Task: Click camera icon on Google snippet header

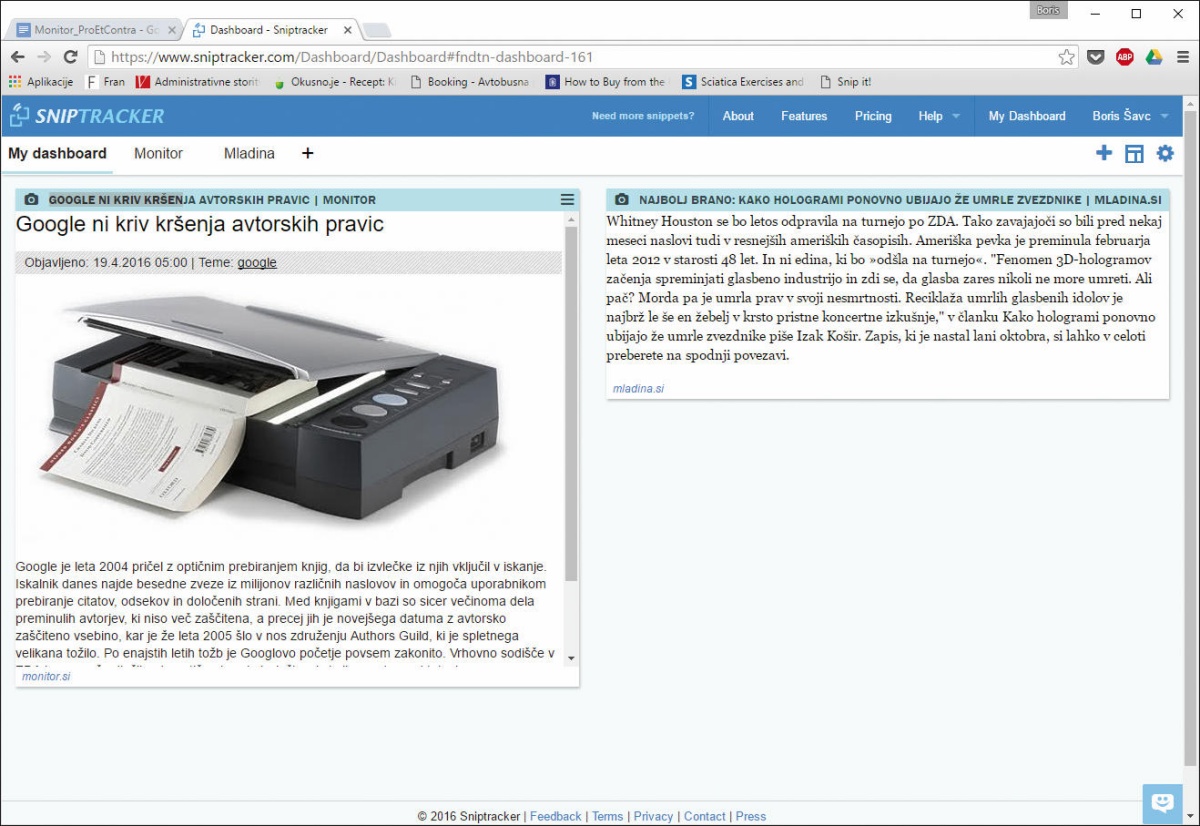Action: (x=31, y=200)
